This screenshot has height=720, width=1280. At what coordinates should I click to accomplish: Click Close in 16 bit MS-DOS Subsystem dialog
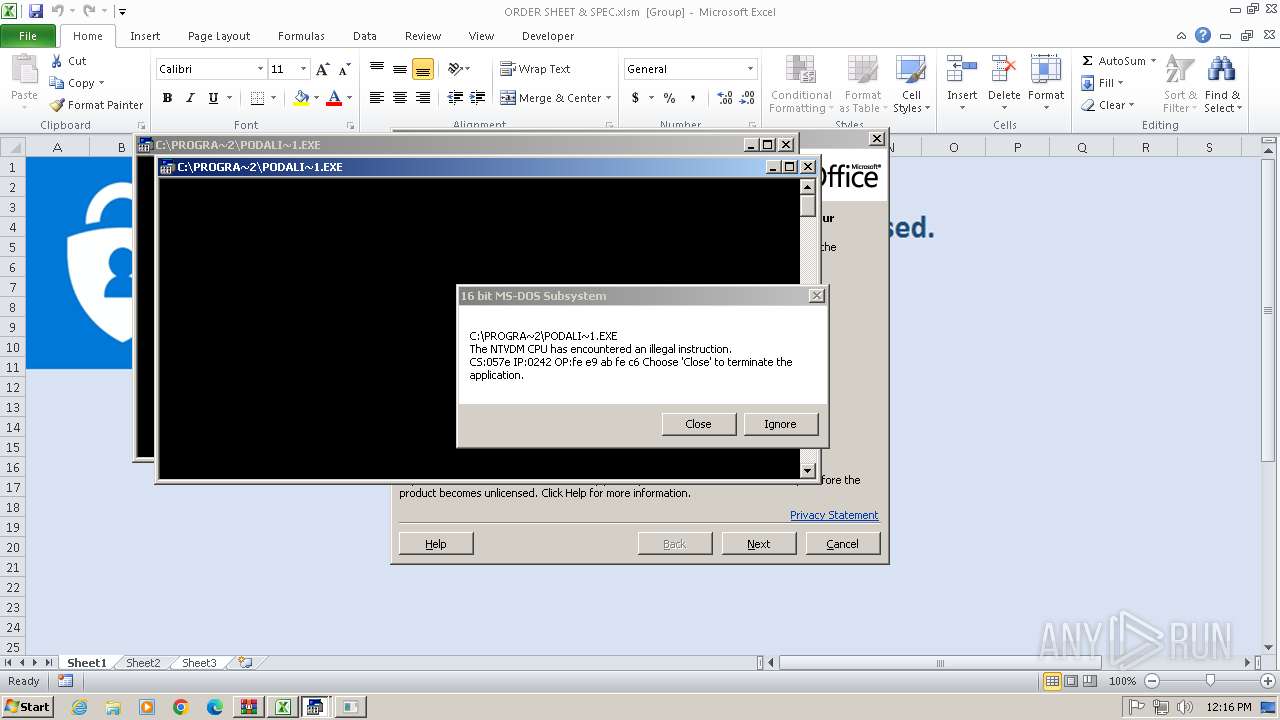click(698, 424)
